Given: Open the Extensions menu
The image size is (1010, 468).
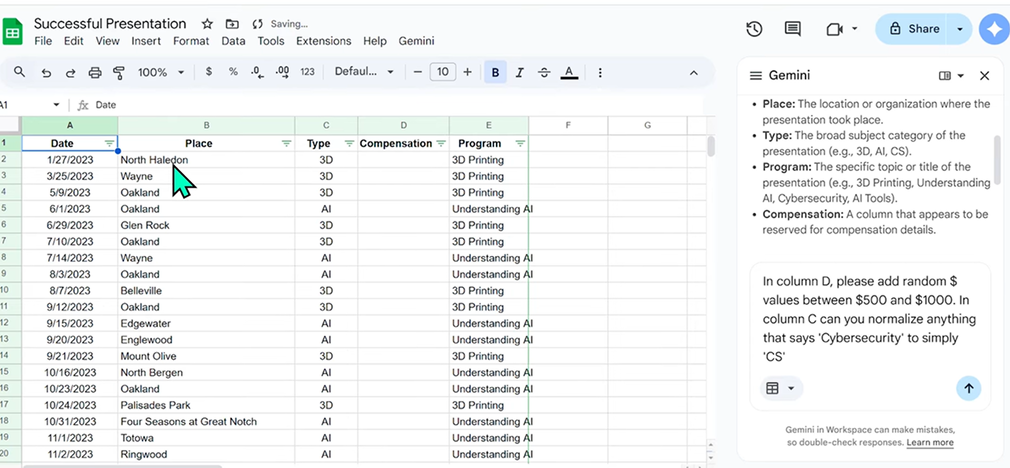Looking at the screenshot, I should click(323, 41).
